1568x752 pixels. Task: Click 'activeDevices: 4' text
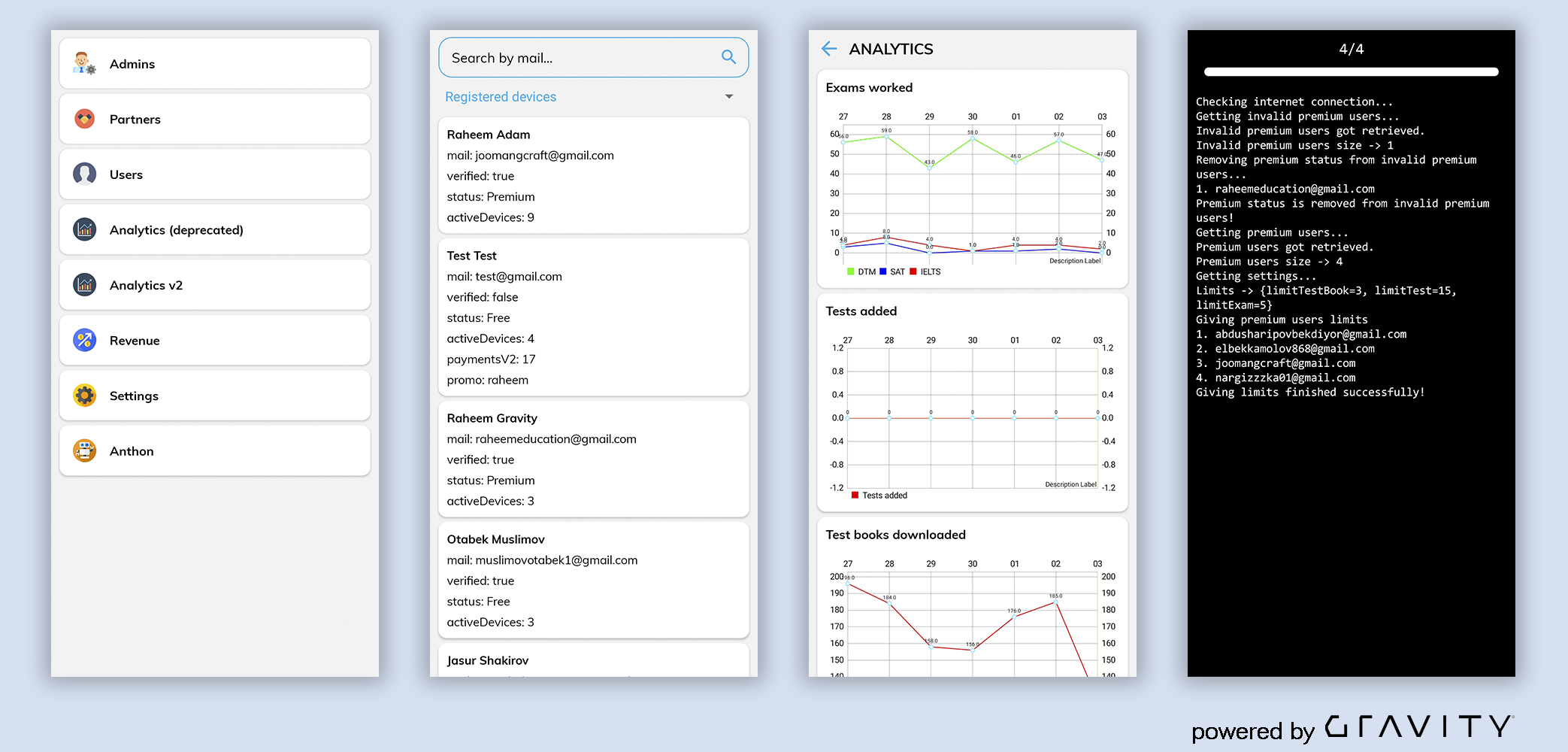click(x=491, y=338)
